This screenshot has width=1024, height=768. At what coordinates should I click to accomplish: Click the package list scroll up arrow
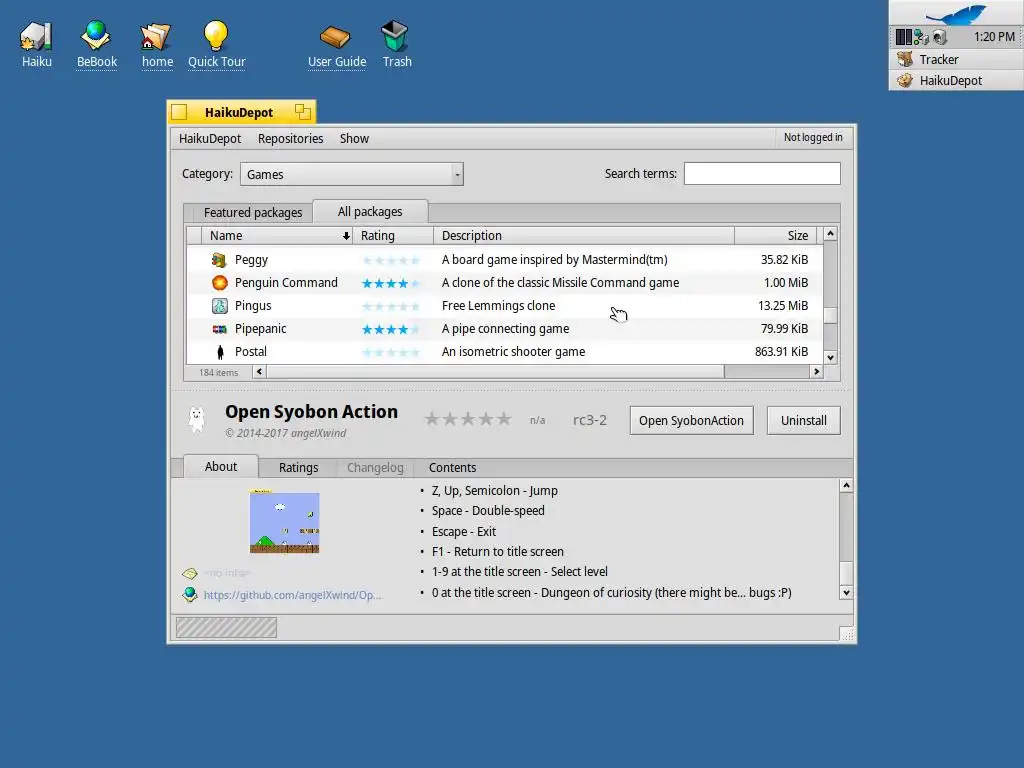coord(830,234)
